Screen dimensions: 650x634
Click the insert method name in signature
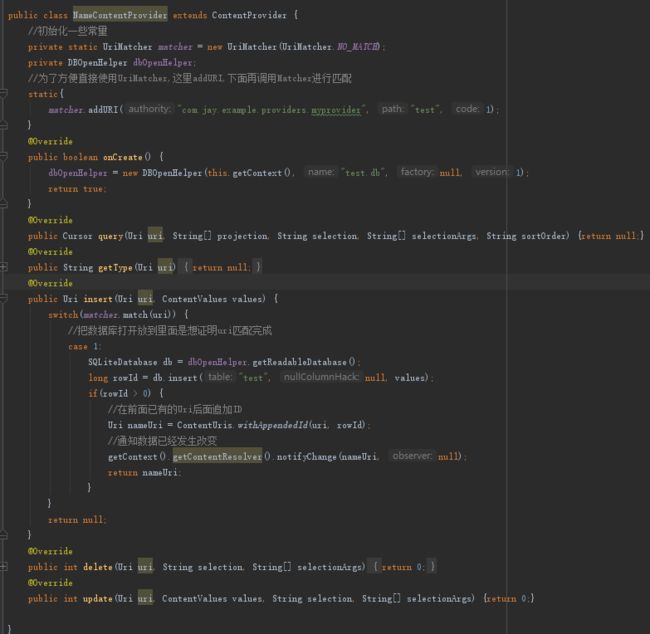click(98, 299)
